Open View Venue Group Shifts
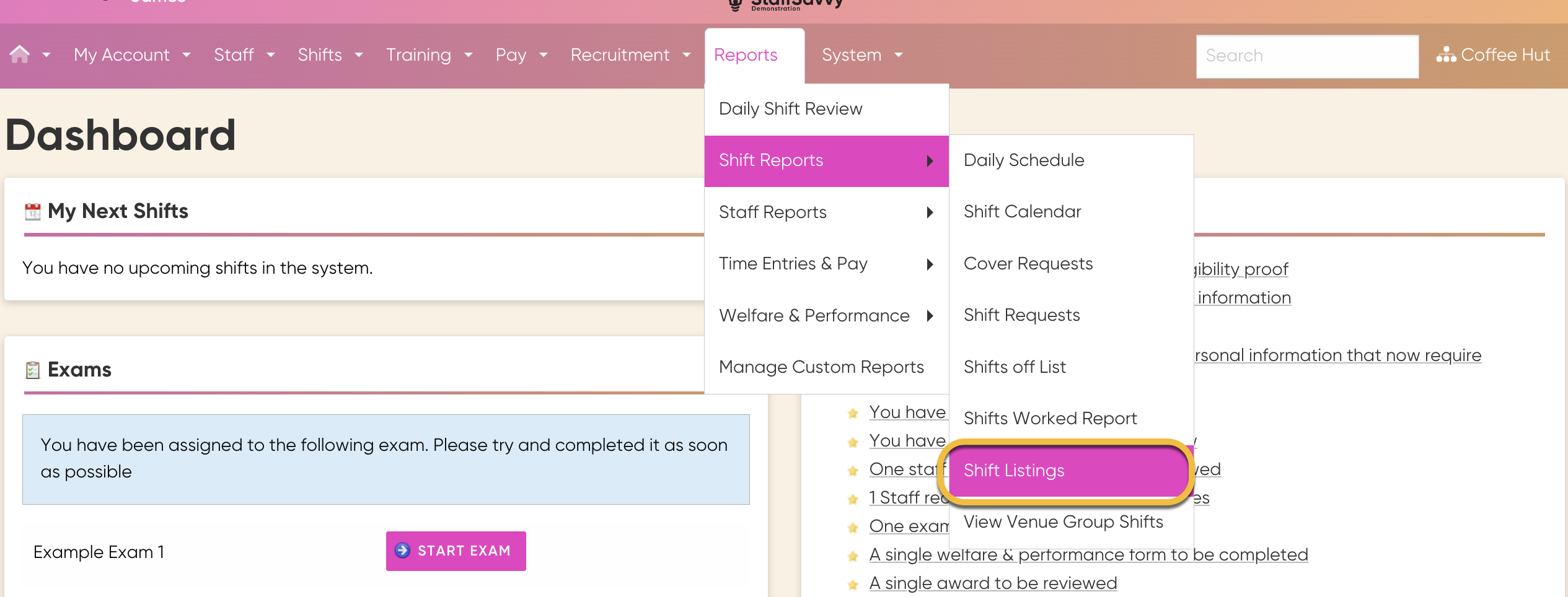The width and height of the screenshot is (1568, 597). tap(1071, 522)
